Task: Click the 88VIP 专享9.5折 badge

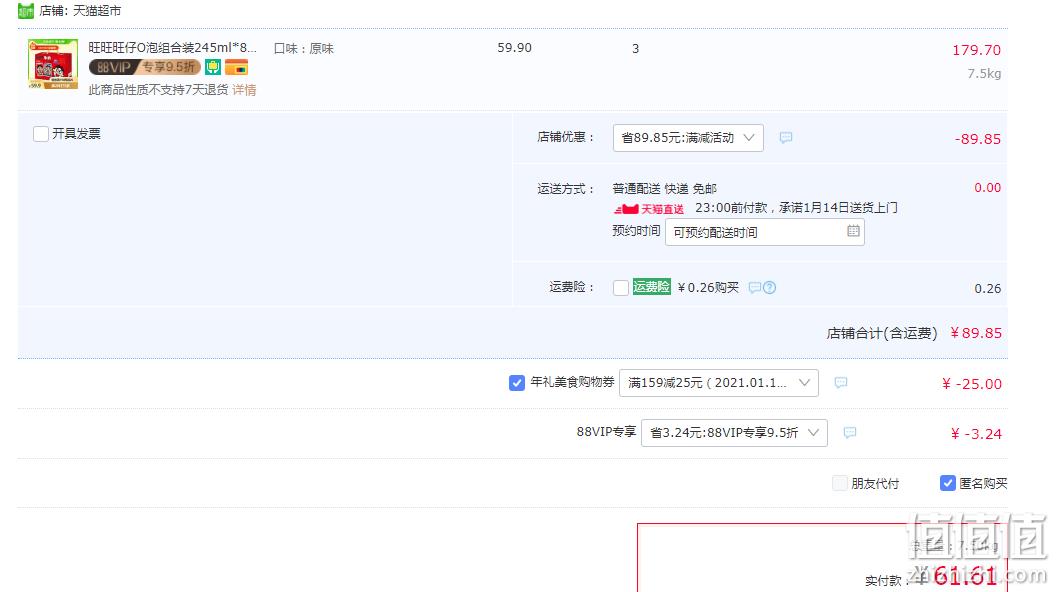Action: [145, 67]
